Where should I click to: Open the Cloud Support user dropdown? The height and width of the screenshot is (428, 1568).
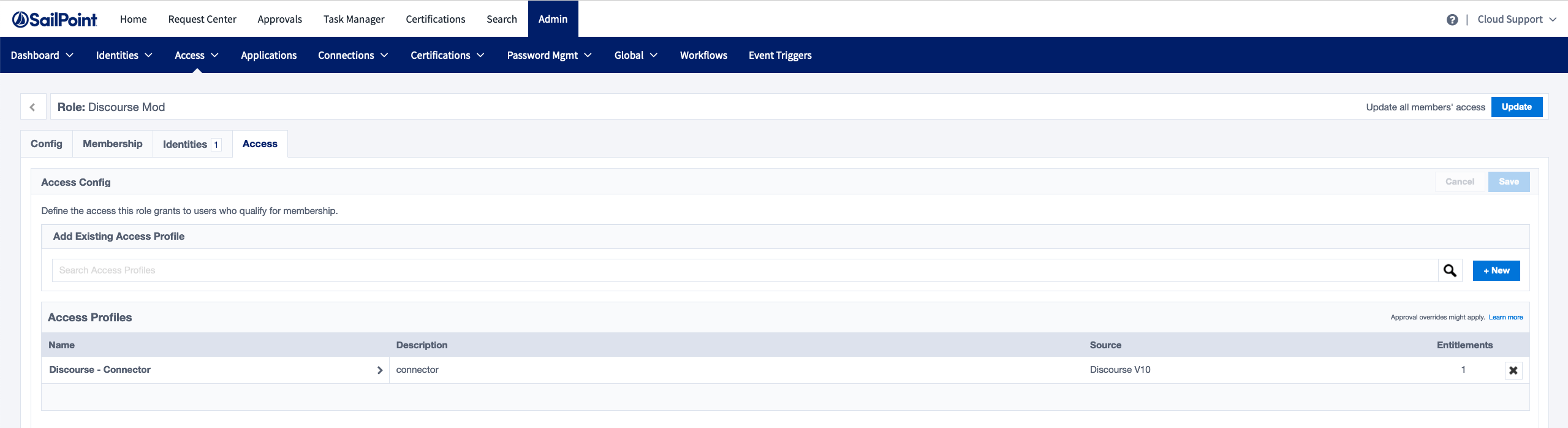[x=1516, y=20]
